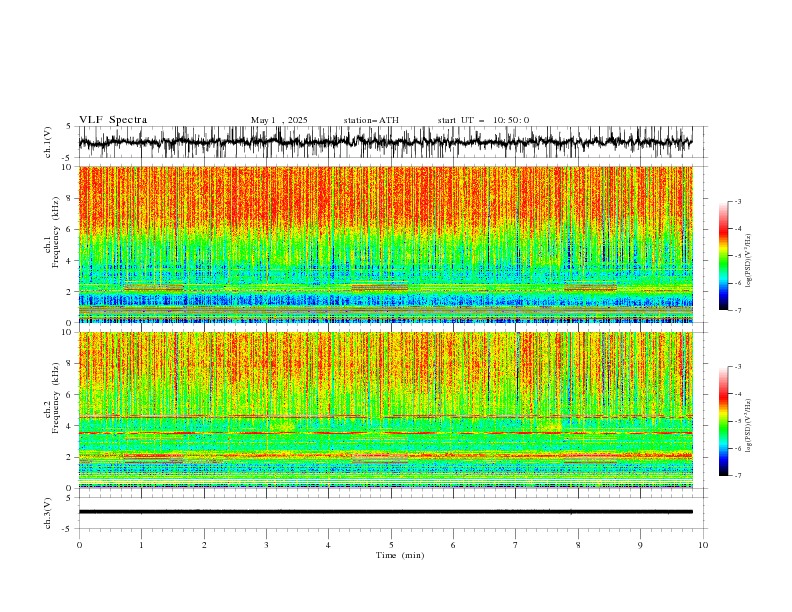This screenshot has height=612, width=792.
Task: Click the "-3" label on ch.2 color bar
Action: tap(737, 367)
